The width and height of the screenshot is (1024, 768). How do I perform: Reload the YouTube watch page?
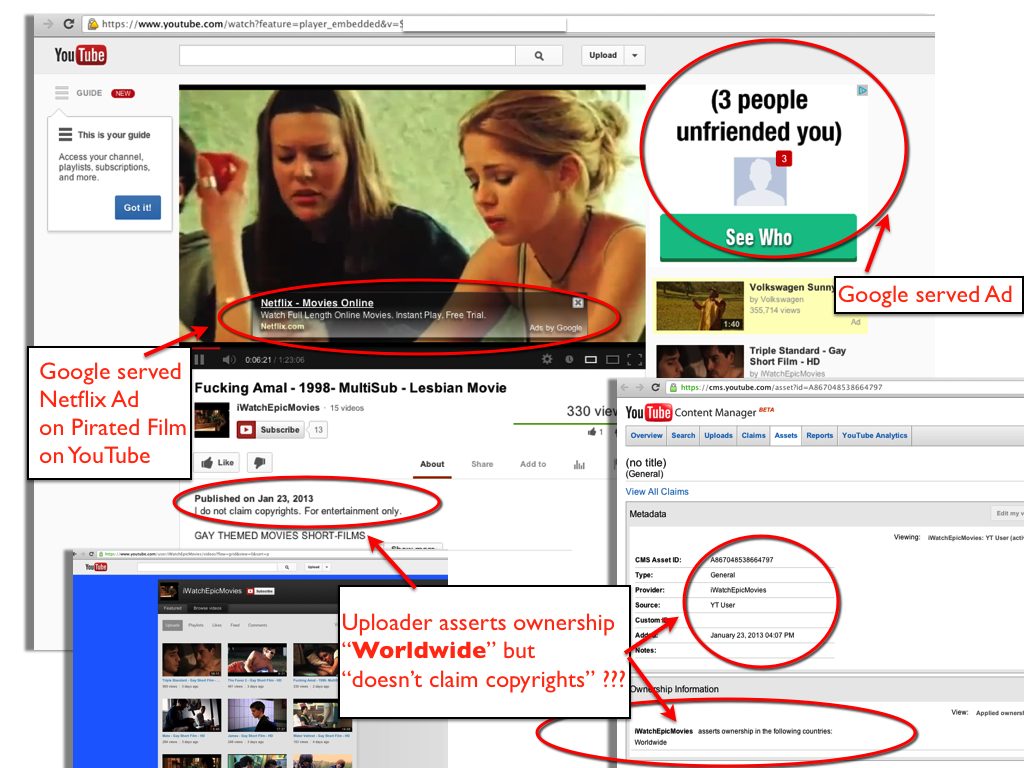click(69, 24)
